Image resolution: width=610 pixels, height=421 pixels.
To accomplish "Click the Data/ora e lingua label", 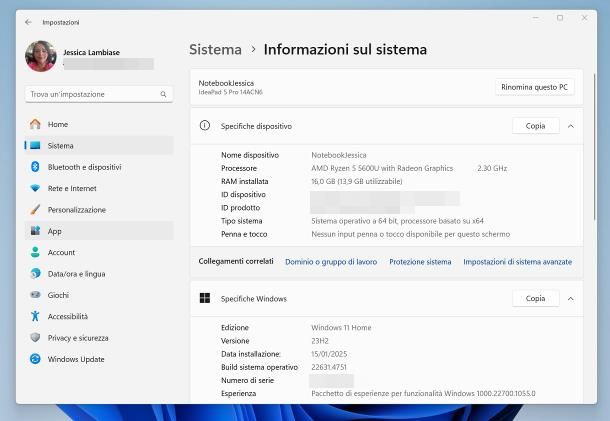I will click(x=77, y=274).
